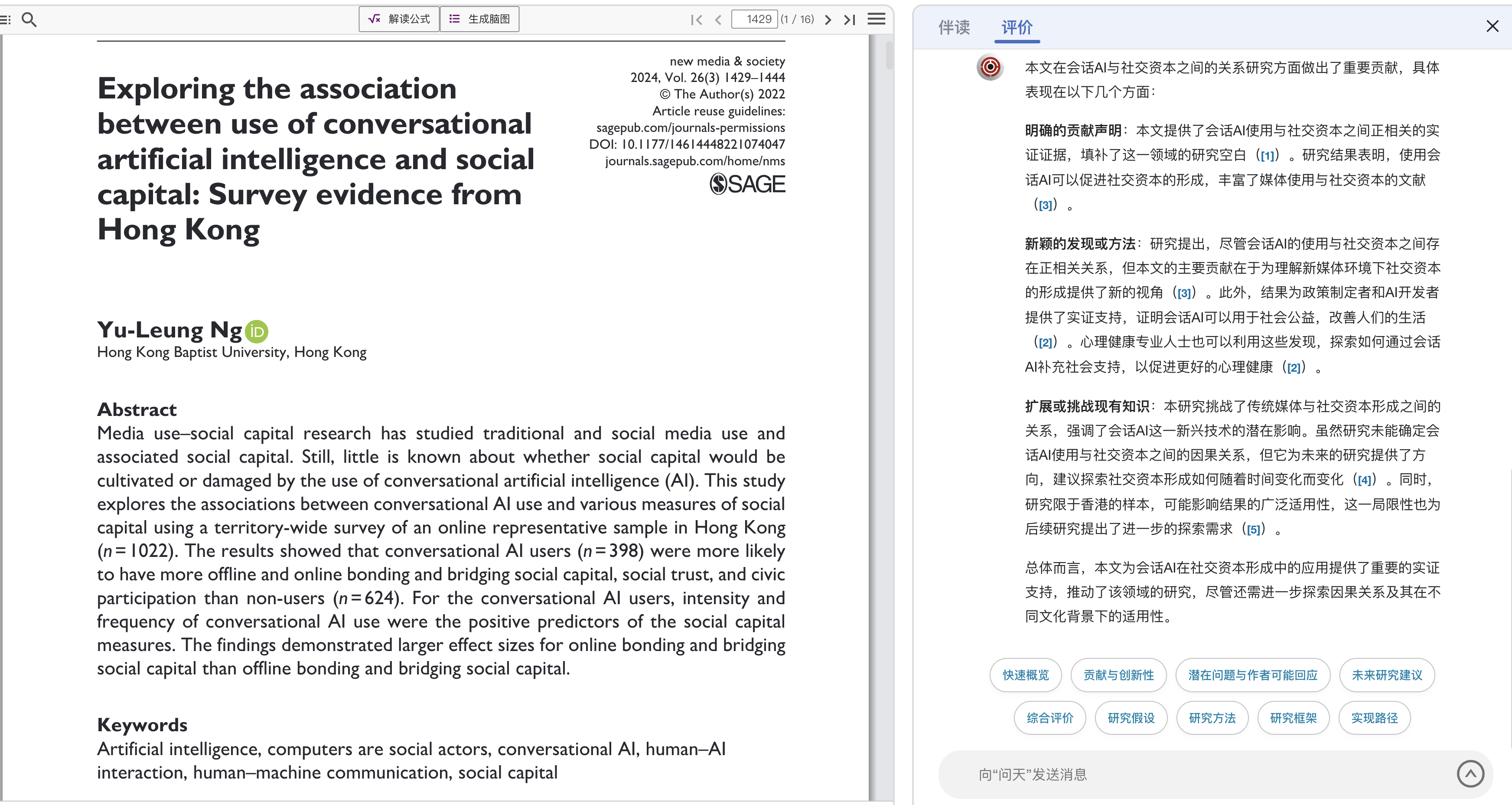Switch to the 伴读 tab
The height and width of the screenshot is (805, 1512).
point(954,27)
